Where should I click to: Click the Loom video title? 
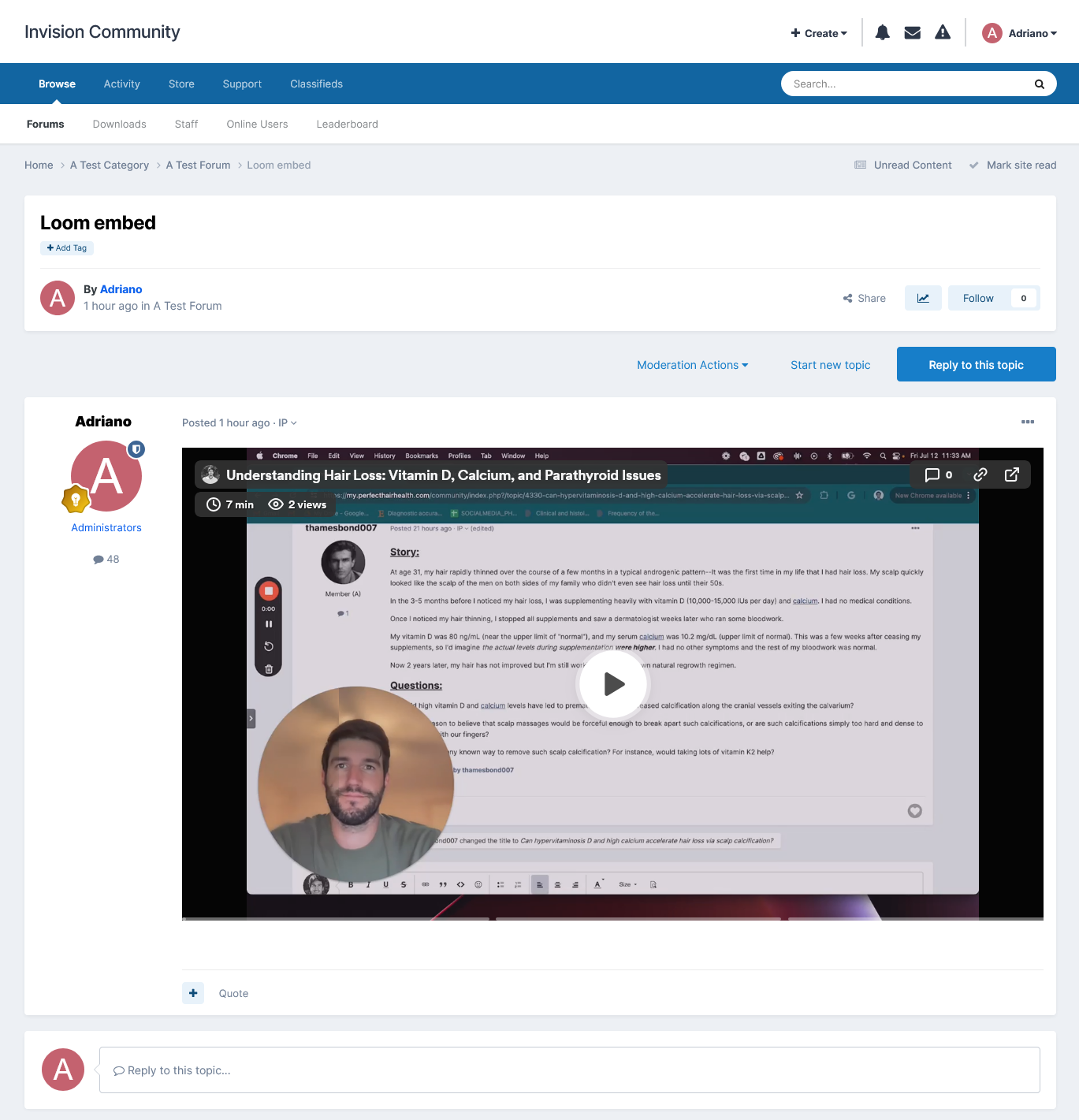(444, 474)
